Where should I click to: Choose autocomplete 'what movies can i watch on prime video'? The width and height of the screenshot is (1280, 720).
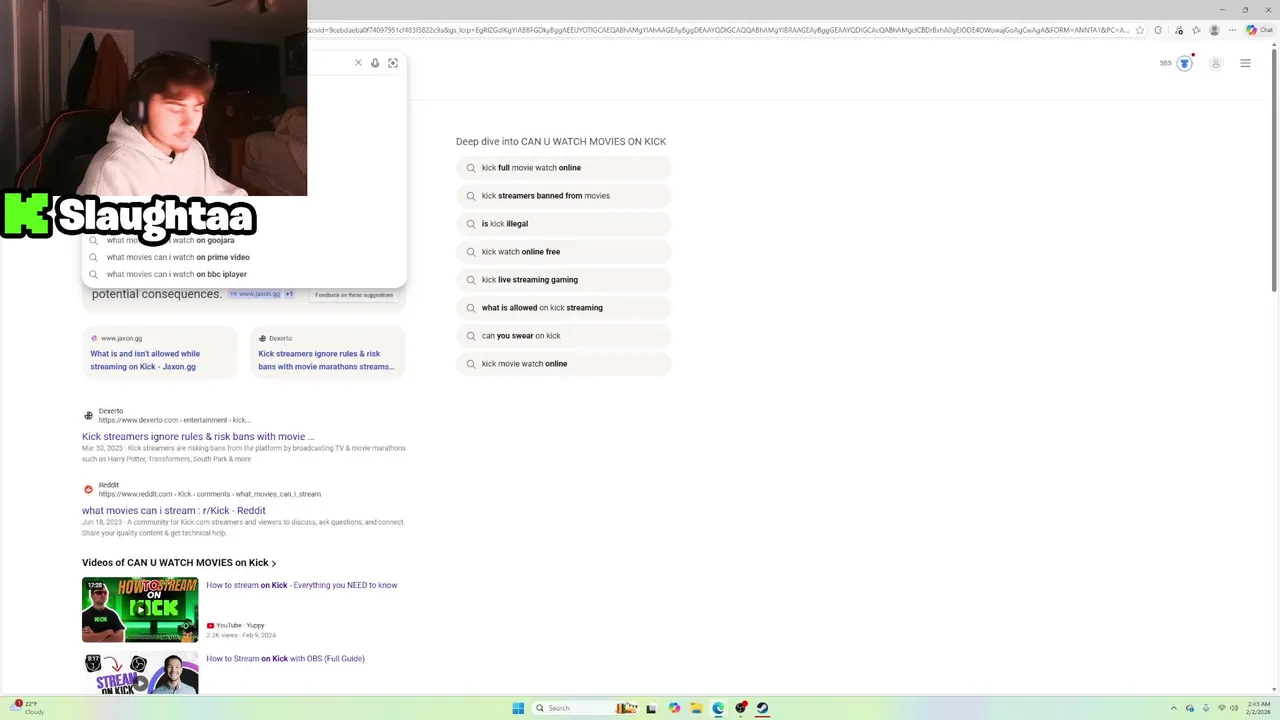tap(244, 257)
